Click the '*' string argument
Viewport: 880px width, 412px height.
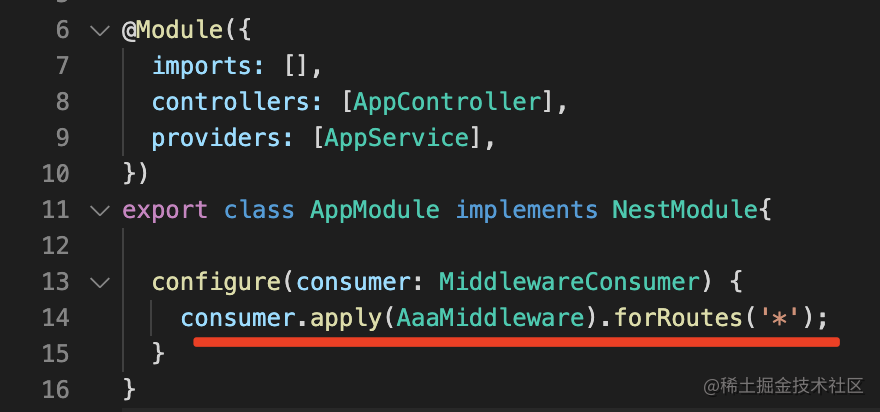(x=779, y=318)
